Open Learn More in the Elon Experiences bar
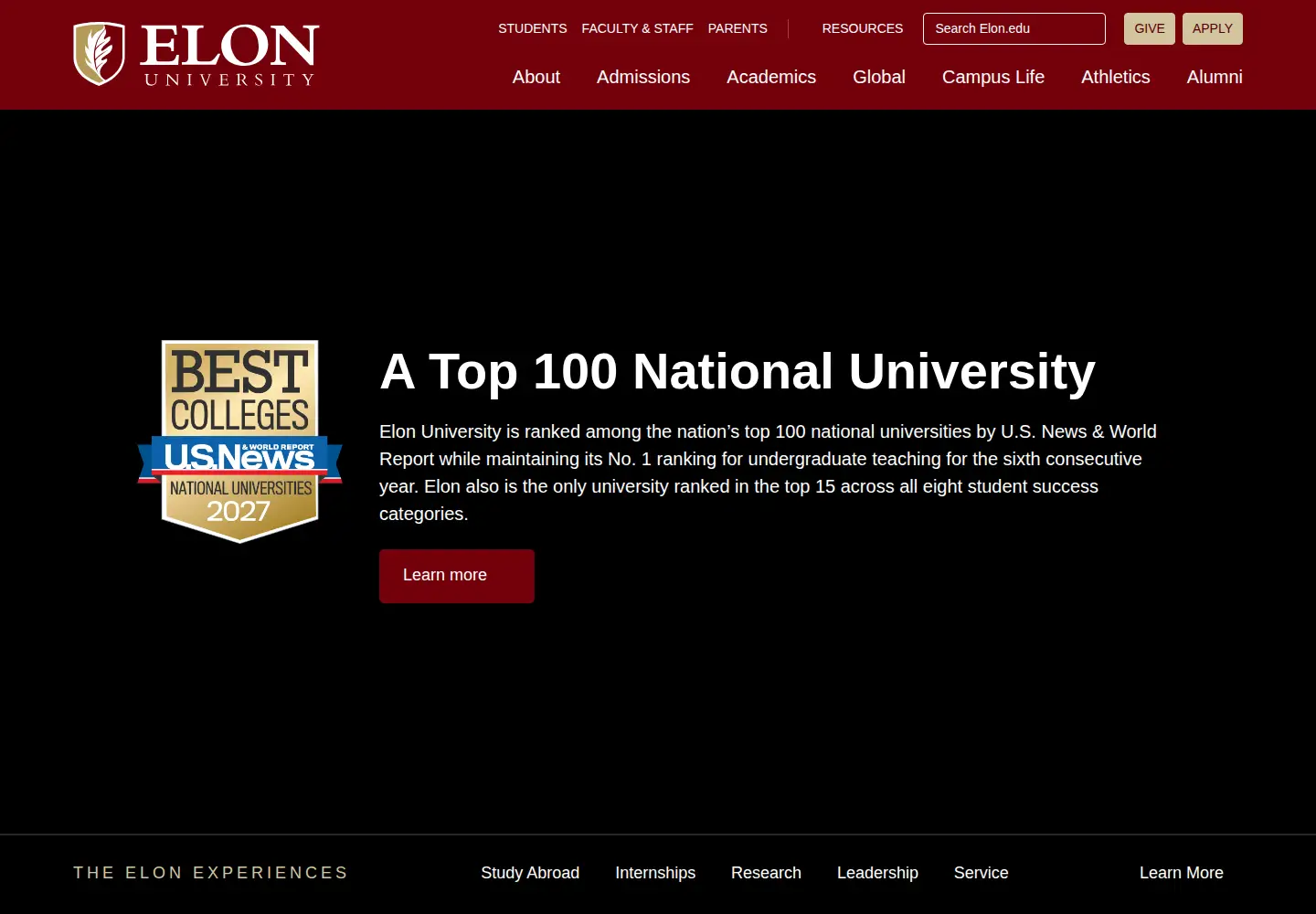The image size is (1316, 914). pos(1182,873)
